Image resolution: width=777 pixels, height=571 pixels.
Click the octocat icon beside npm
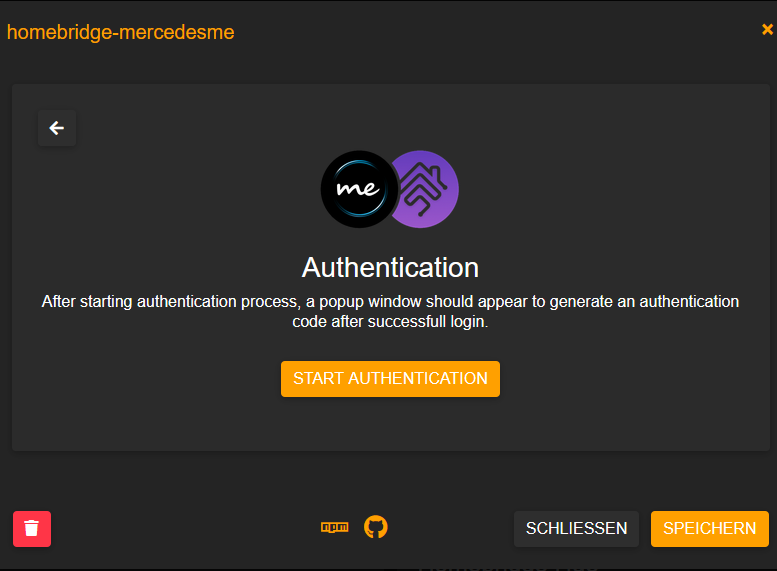click(x=375, y=527)
